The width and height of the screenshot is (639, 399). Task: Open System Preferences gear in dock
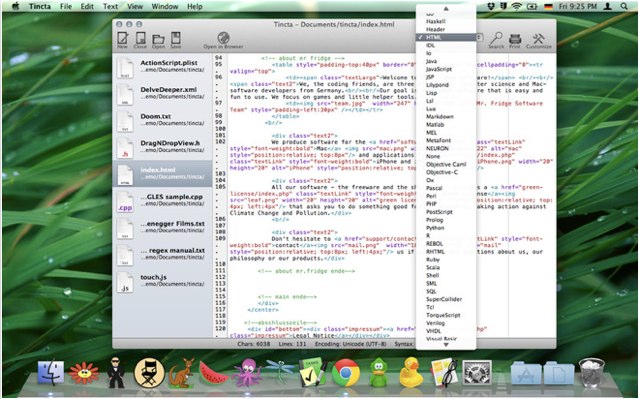[476, 373]
